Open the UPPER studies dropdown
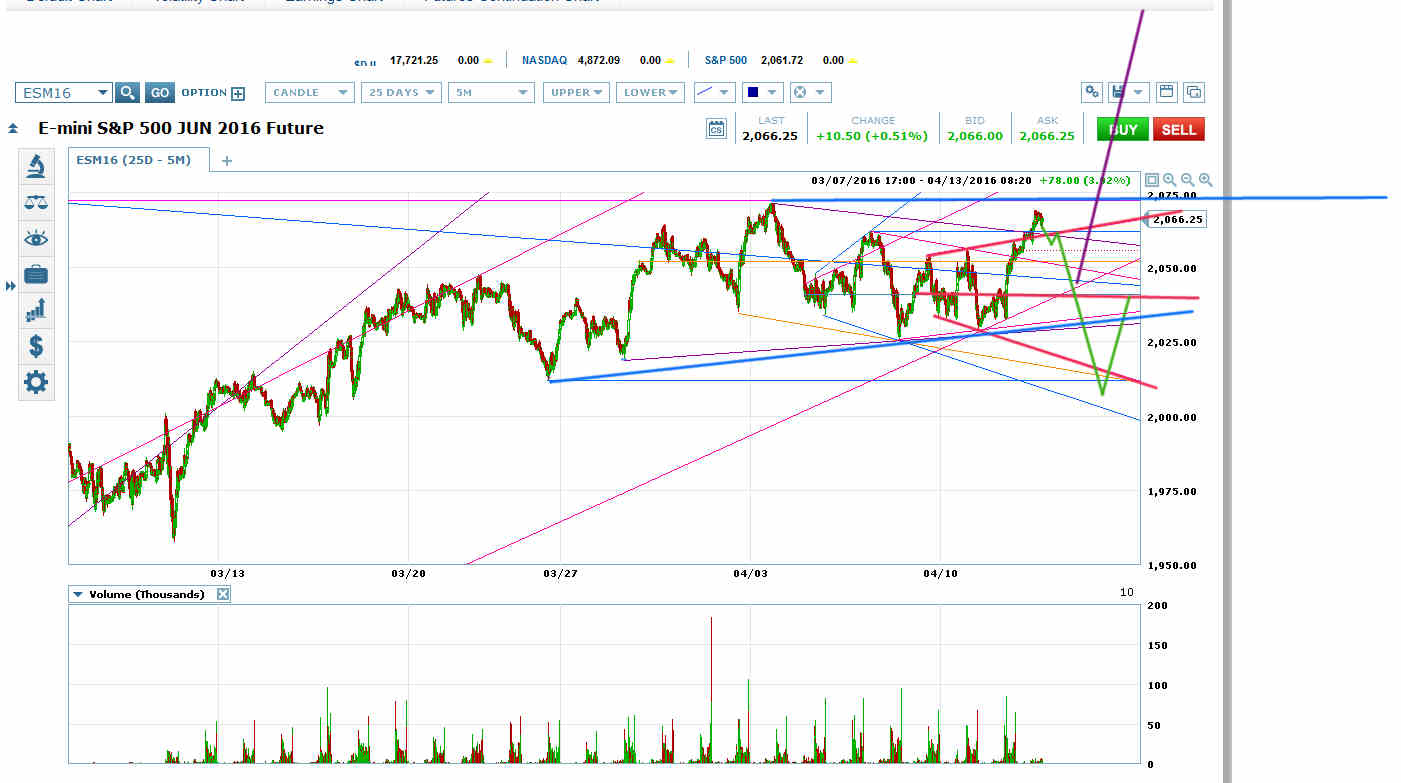 pyautogui.click(x=578, y=93)
